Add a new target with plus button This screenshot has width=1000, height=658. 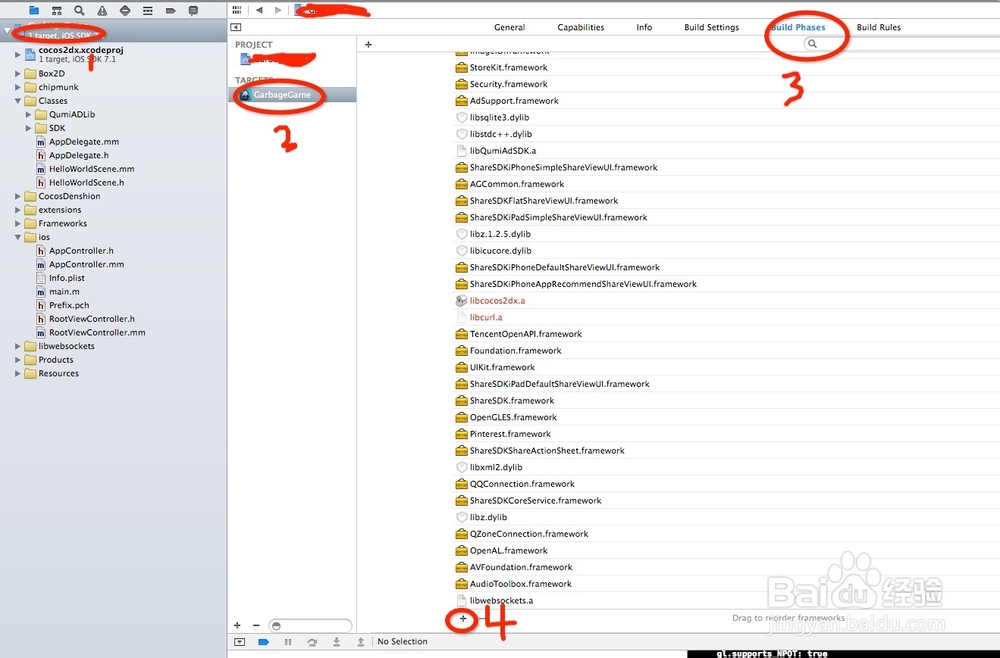coord(237,625)
